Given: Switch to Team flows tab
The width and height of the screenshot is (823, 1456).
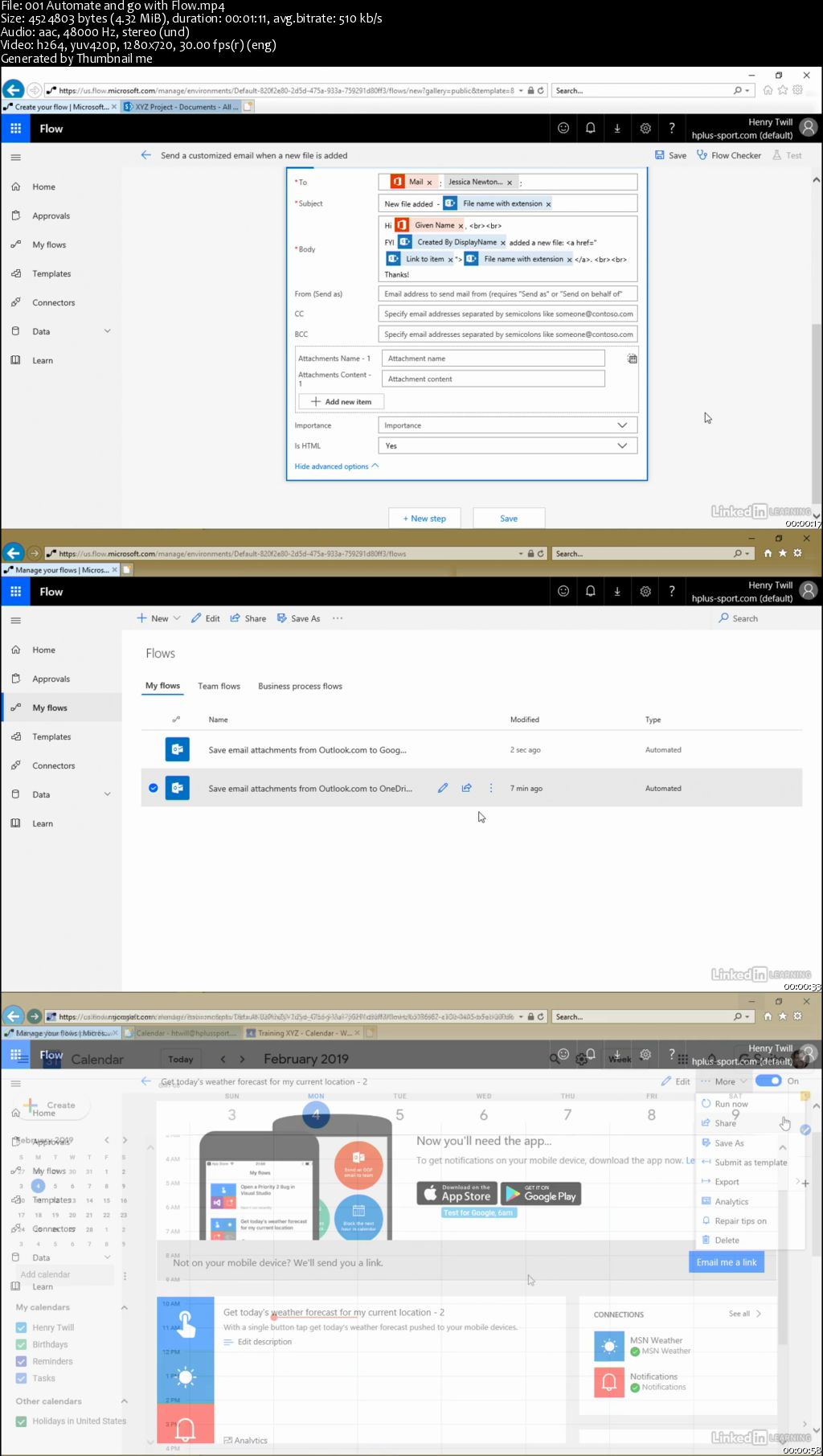Looking at the screenshot, I should pos(219,686).
